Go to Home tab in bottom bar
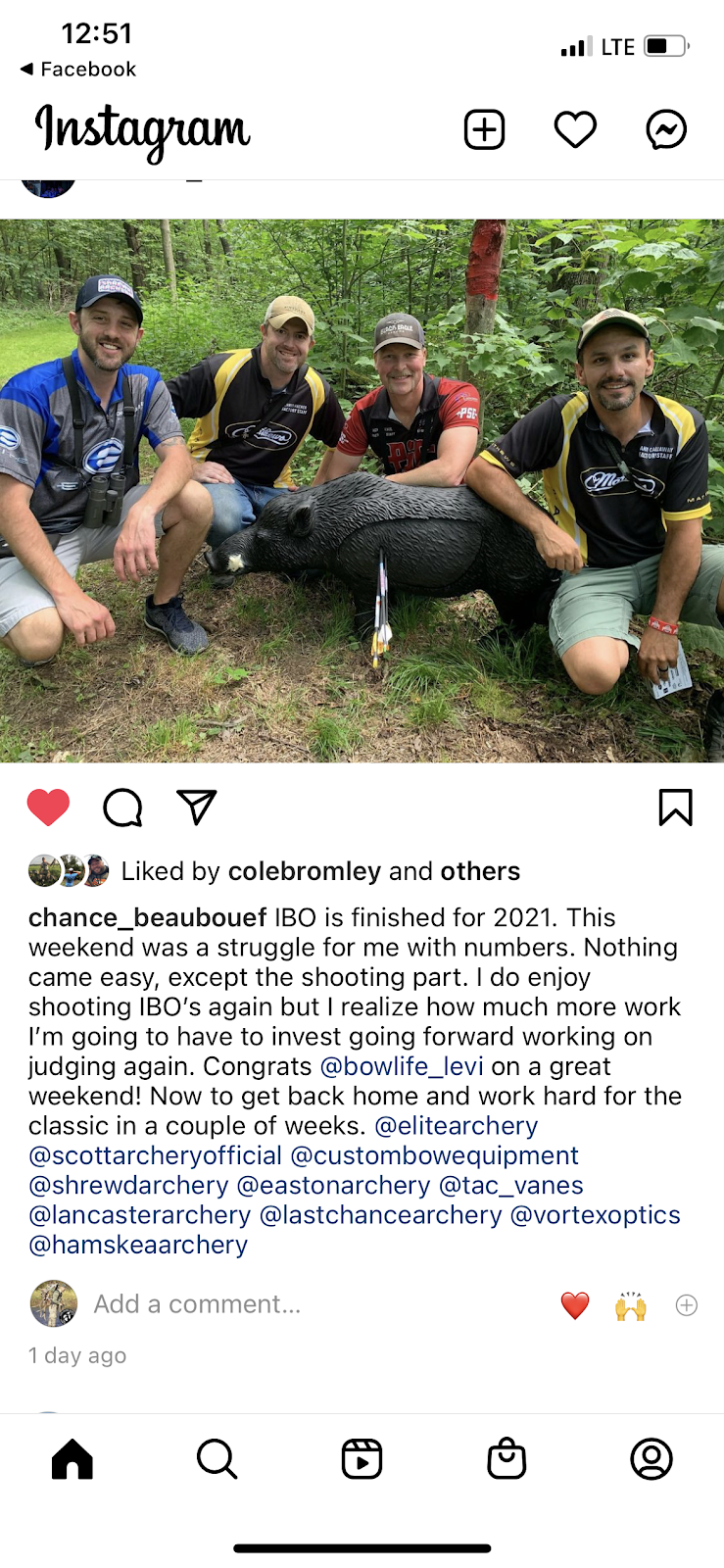Viewport: 724px width, 1568px height. [72, 1458]
